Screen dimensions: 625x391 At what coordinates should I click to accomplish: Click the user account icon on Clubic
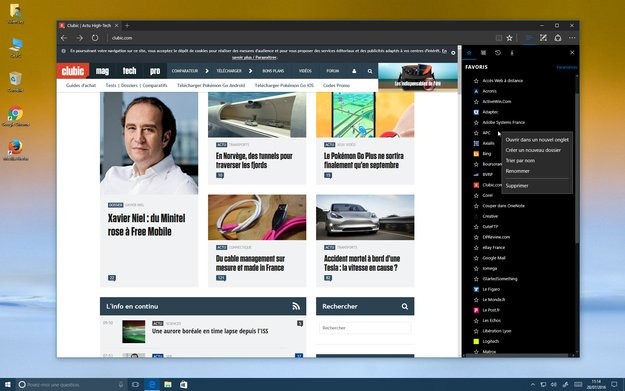tap(354, 71)
